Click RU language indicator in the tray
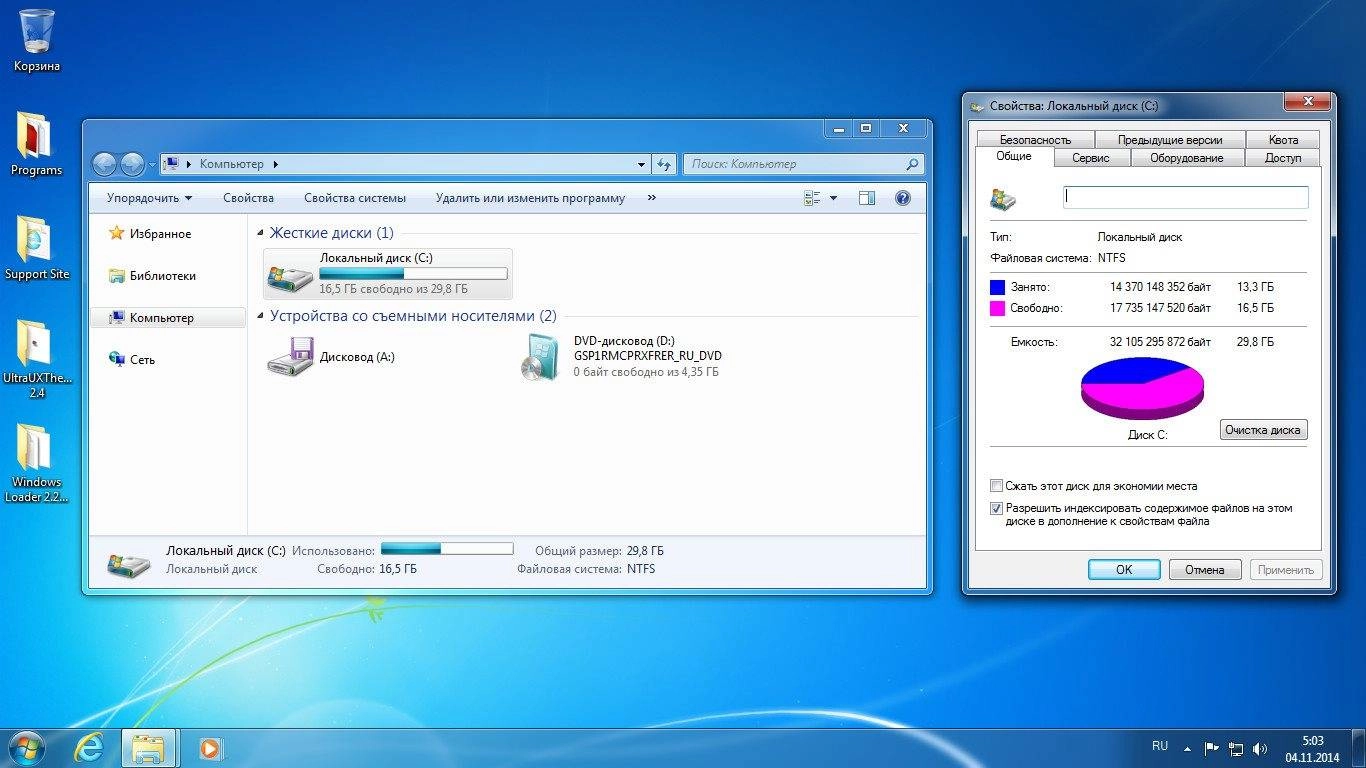This screenshot has width=1366, height=768. coord(1159,746)
